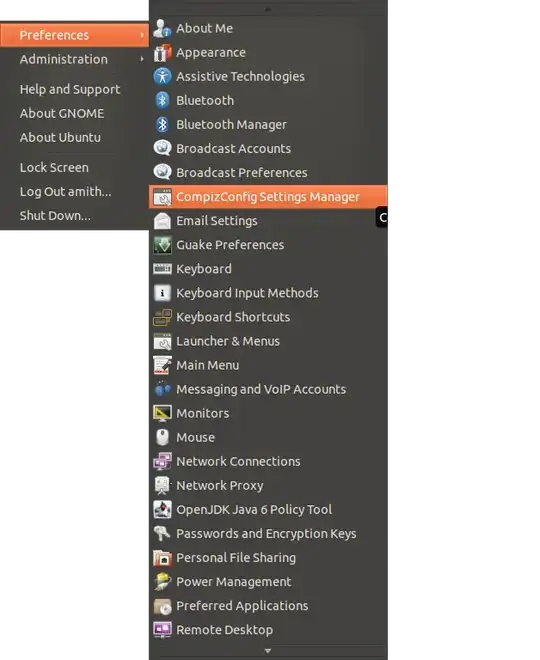The width and height of the screenshot is (540, 660).
Task: Open Power Management label
Action: [x=234, y=582]
